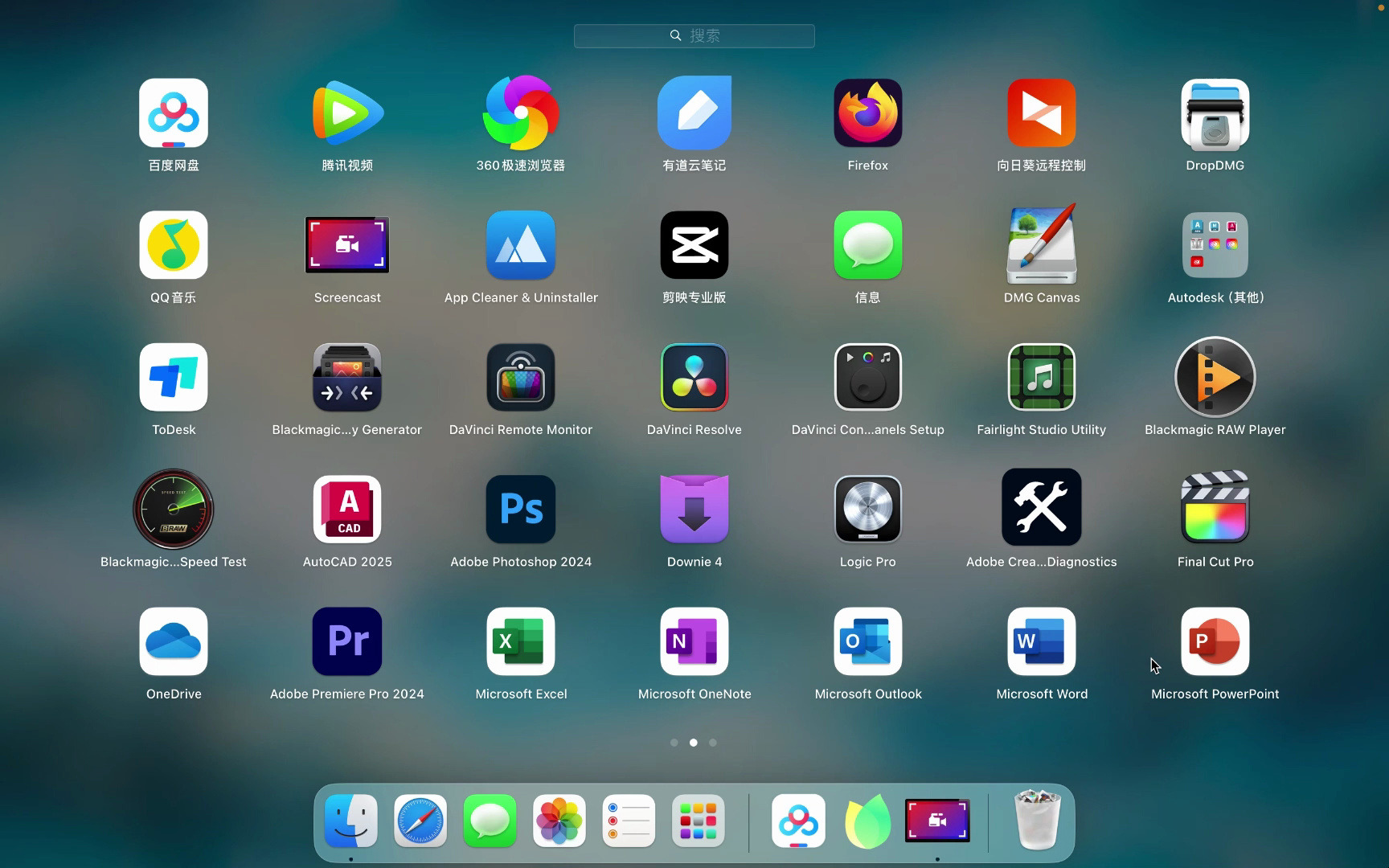Open Fairlight Studio Utility

tap(1041, 377)
